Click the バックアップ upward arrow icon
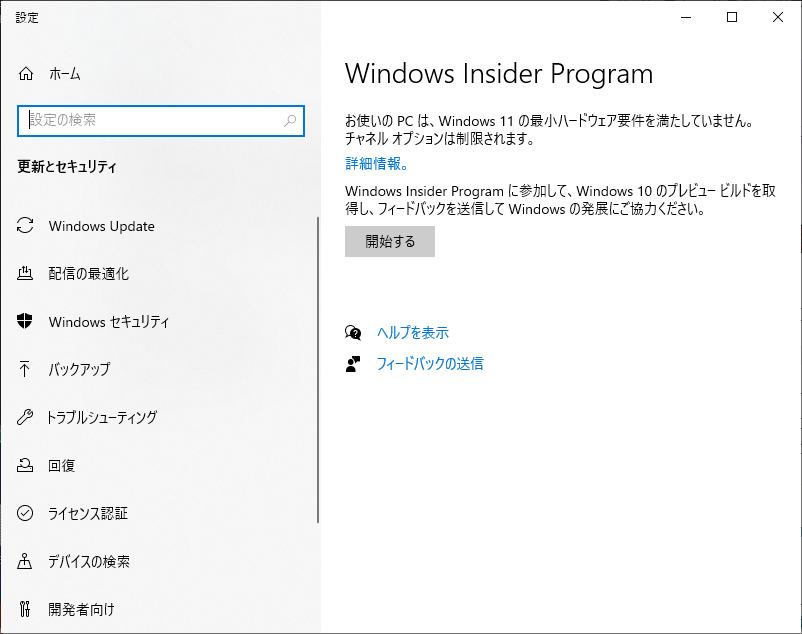 [25, 369]
